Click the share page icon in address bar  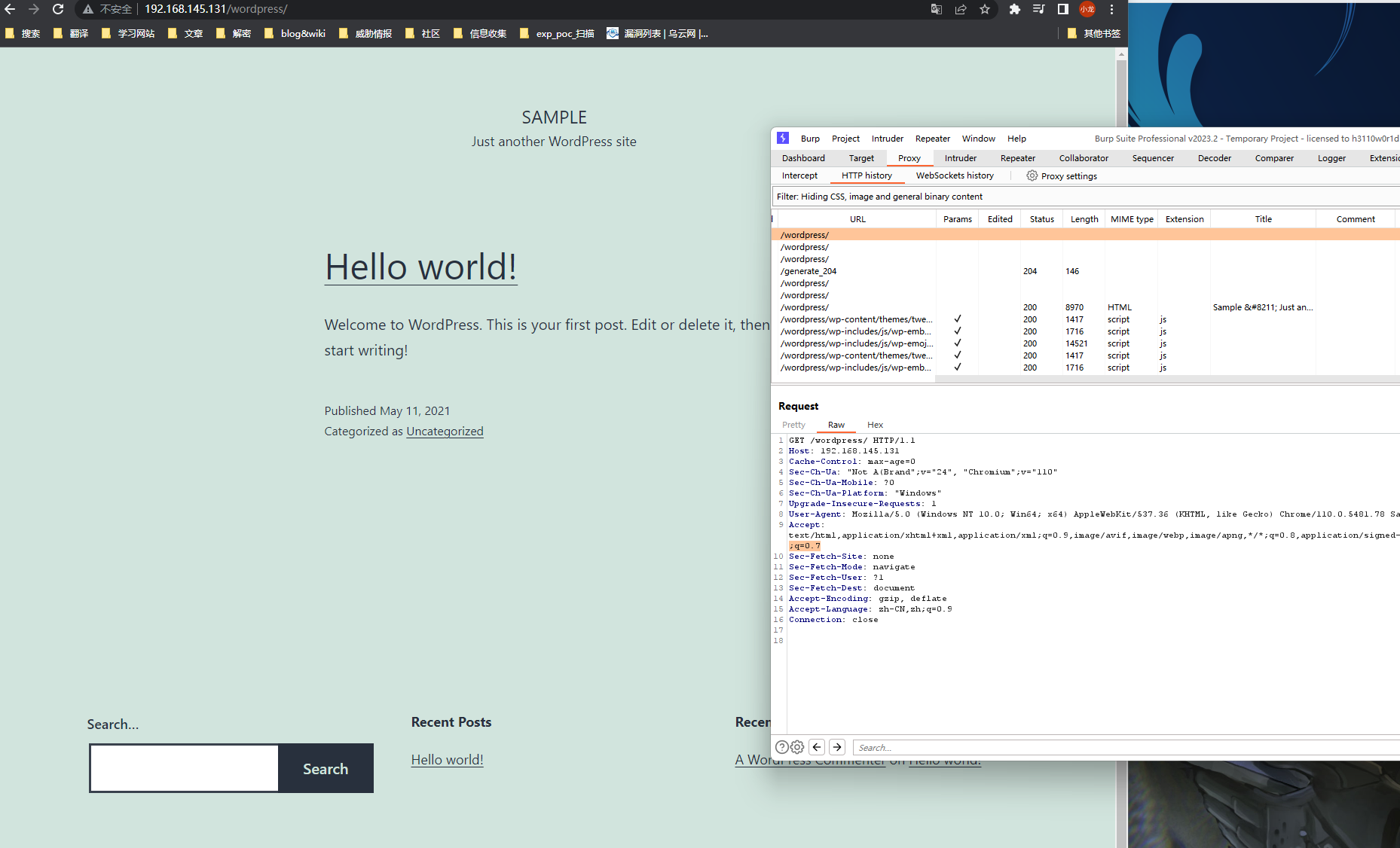click(x=961, y=9)
